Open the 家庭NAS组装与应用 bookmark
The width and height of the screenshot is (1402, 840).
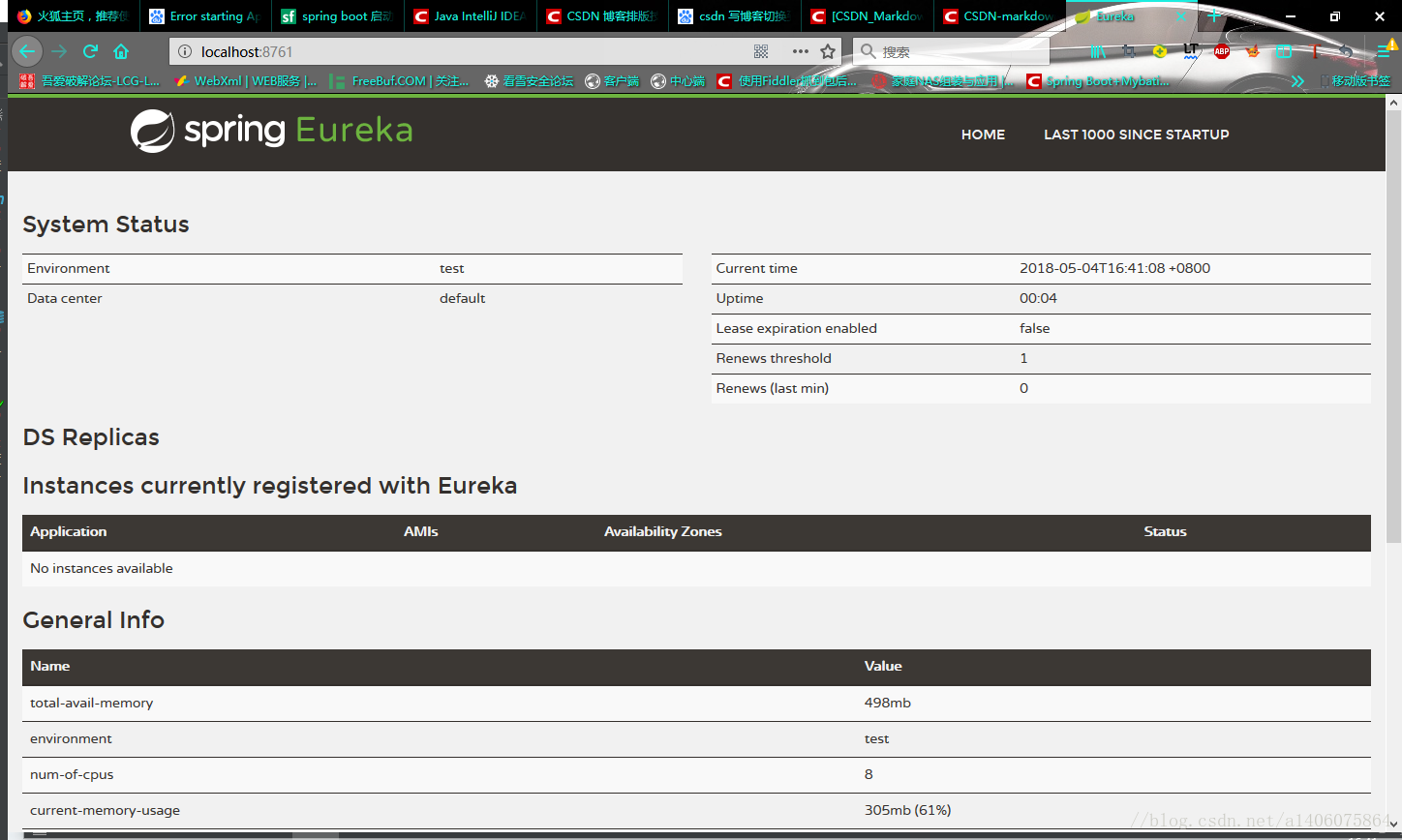(943, 81)
